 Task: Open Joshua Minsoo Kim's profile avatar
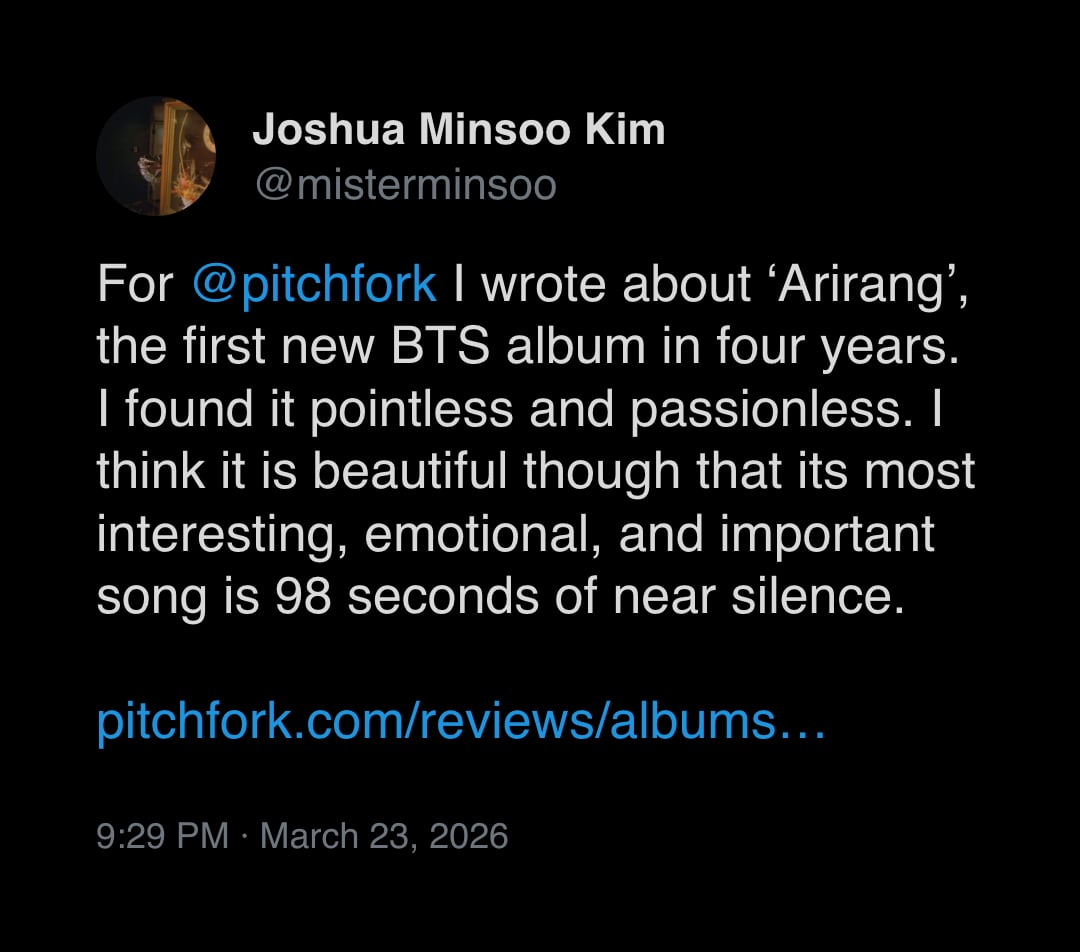tap(156, 156)
